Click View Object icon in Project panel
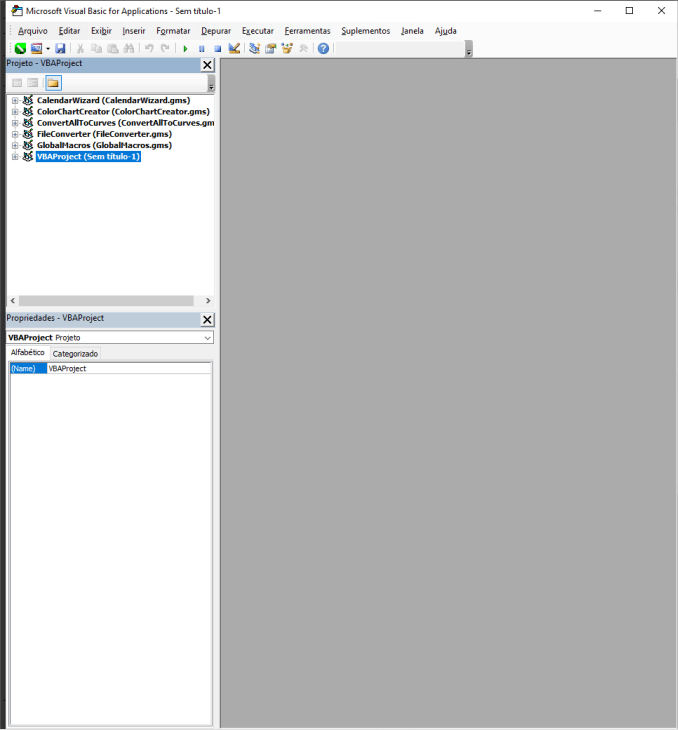The height and width of the screenshot is (730, 678). pyautogui.click(x=33, y=83)
